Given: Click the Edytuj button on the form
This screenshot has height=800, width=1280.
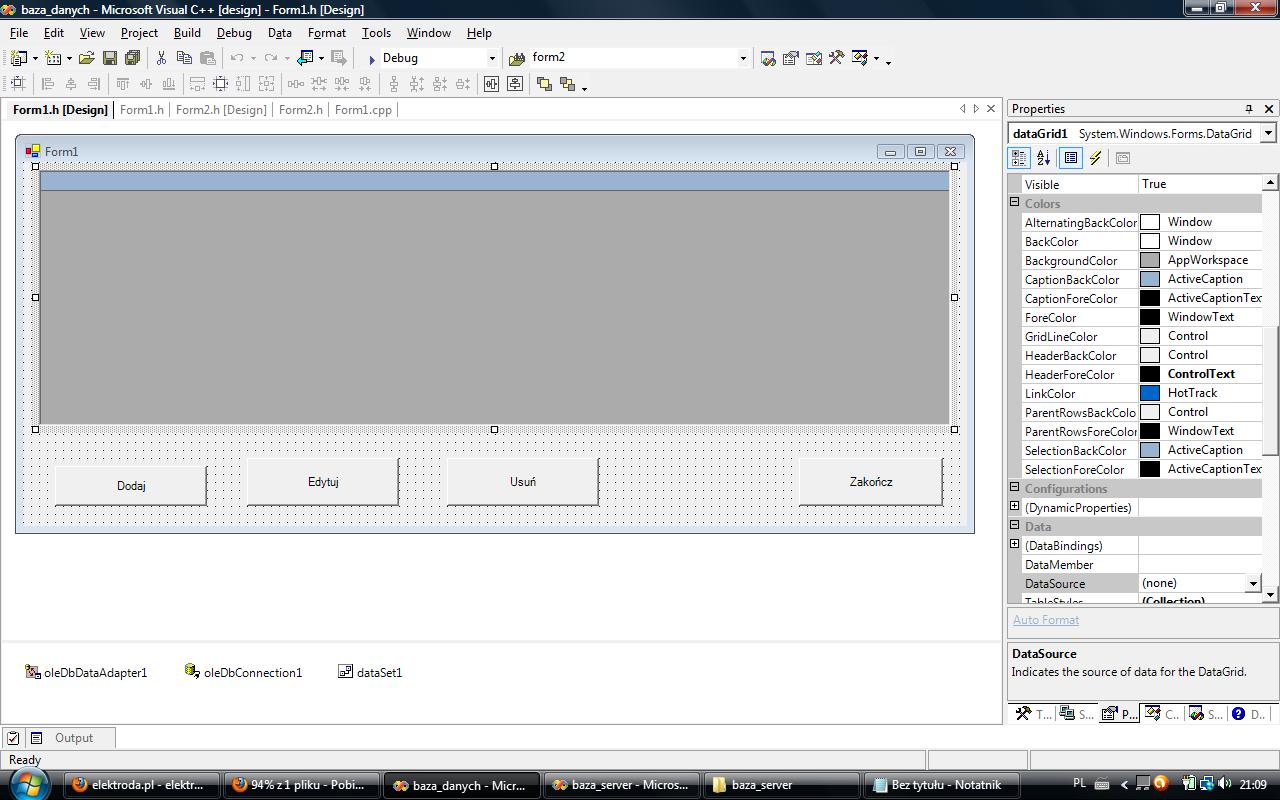Looking at the screenshot, I should click(323, 481).
